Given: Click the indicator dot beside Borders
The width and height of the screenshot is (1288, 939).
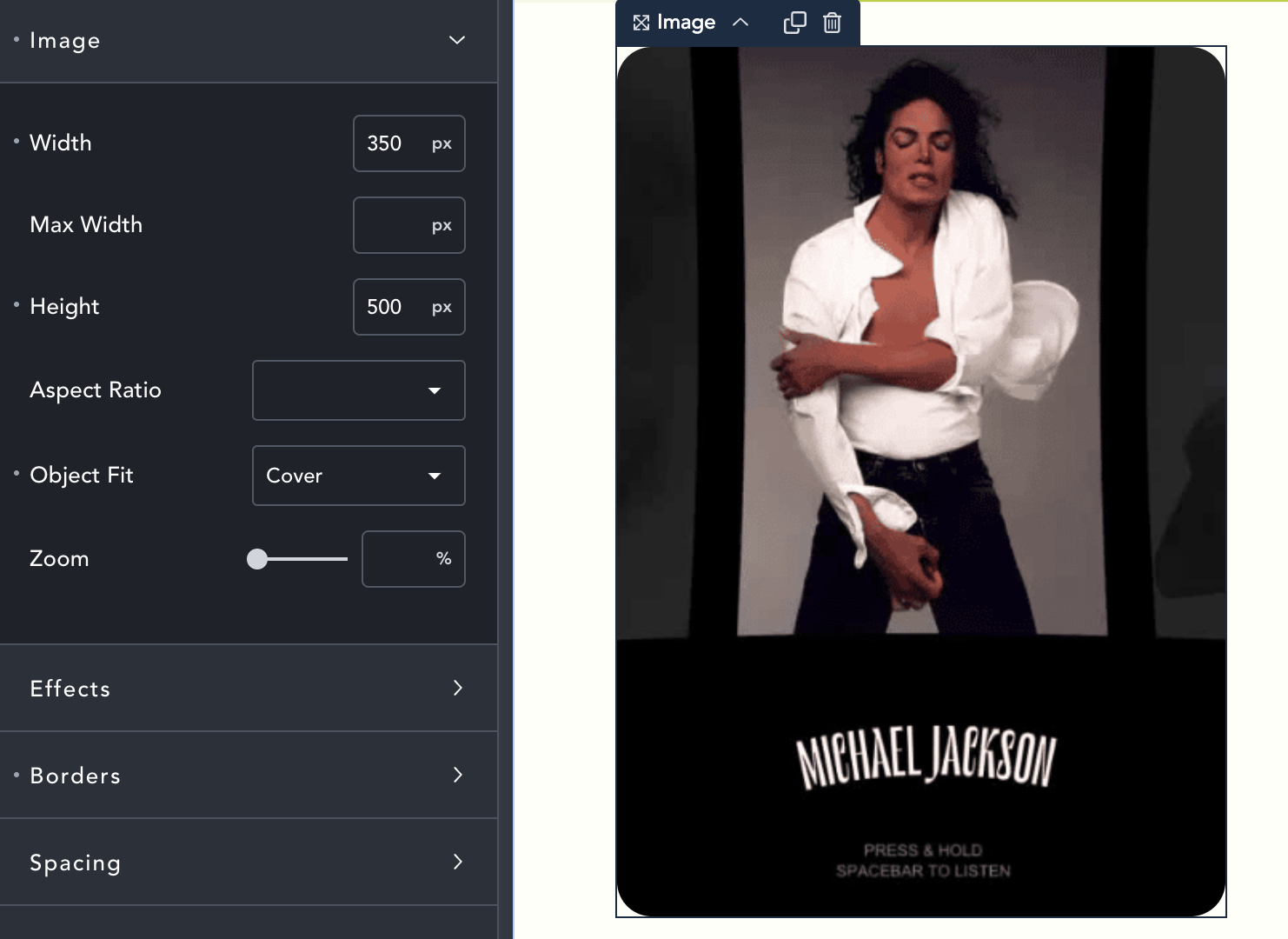Looking at the screenshot, I should (15, 776).
